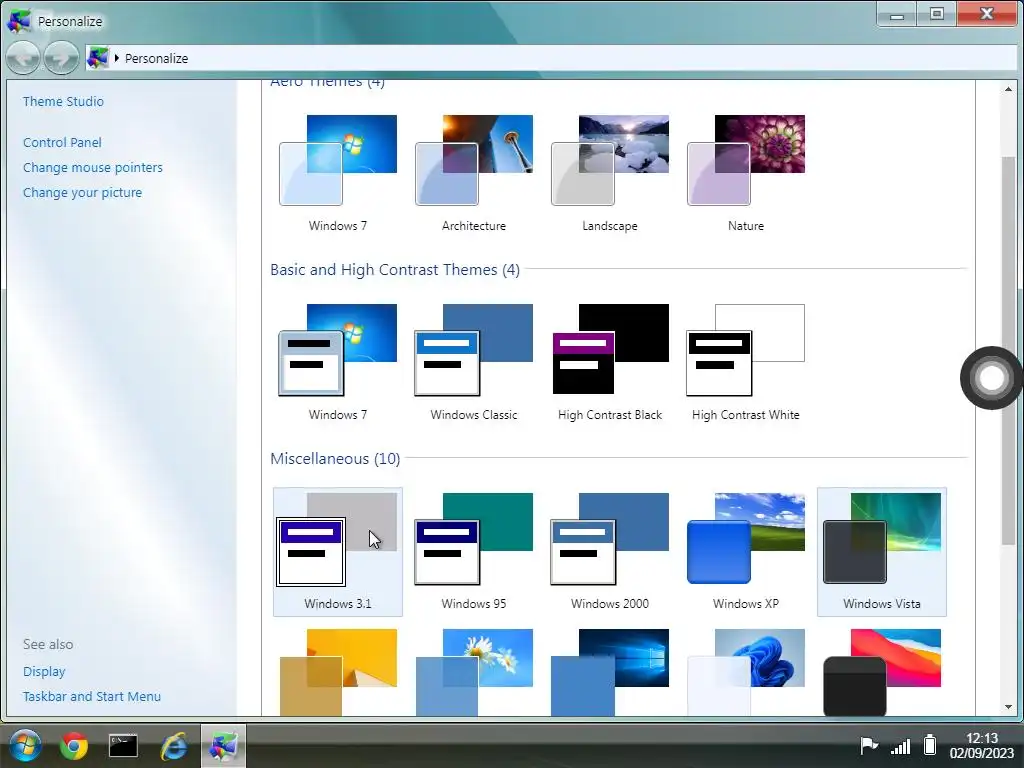This screenshot has height=768, width=1024.
Task: Select the orange wallpaper theme in bottom row
Action: click(x=338, y=672)
